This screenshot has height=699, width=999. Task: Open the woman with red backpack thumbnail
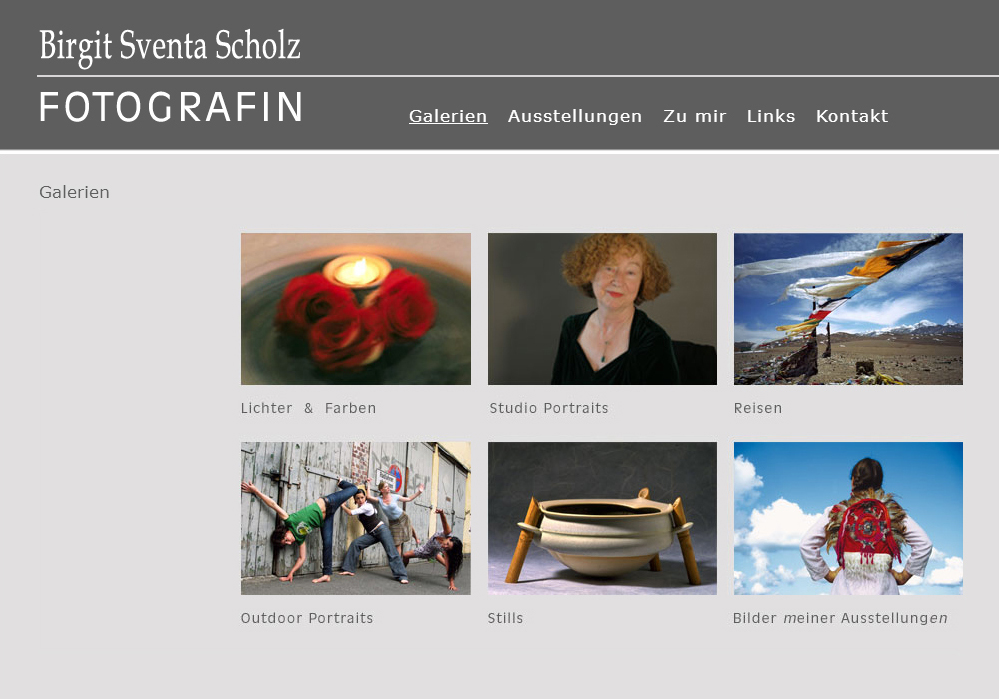848,519
